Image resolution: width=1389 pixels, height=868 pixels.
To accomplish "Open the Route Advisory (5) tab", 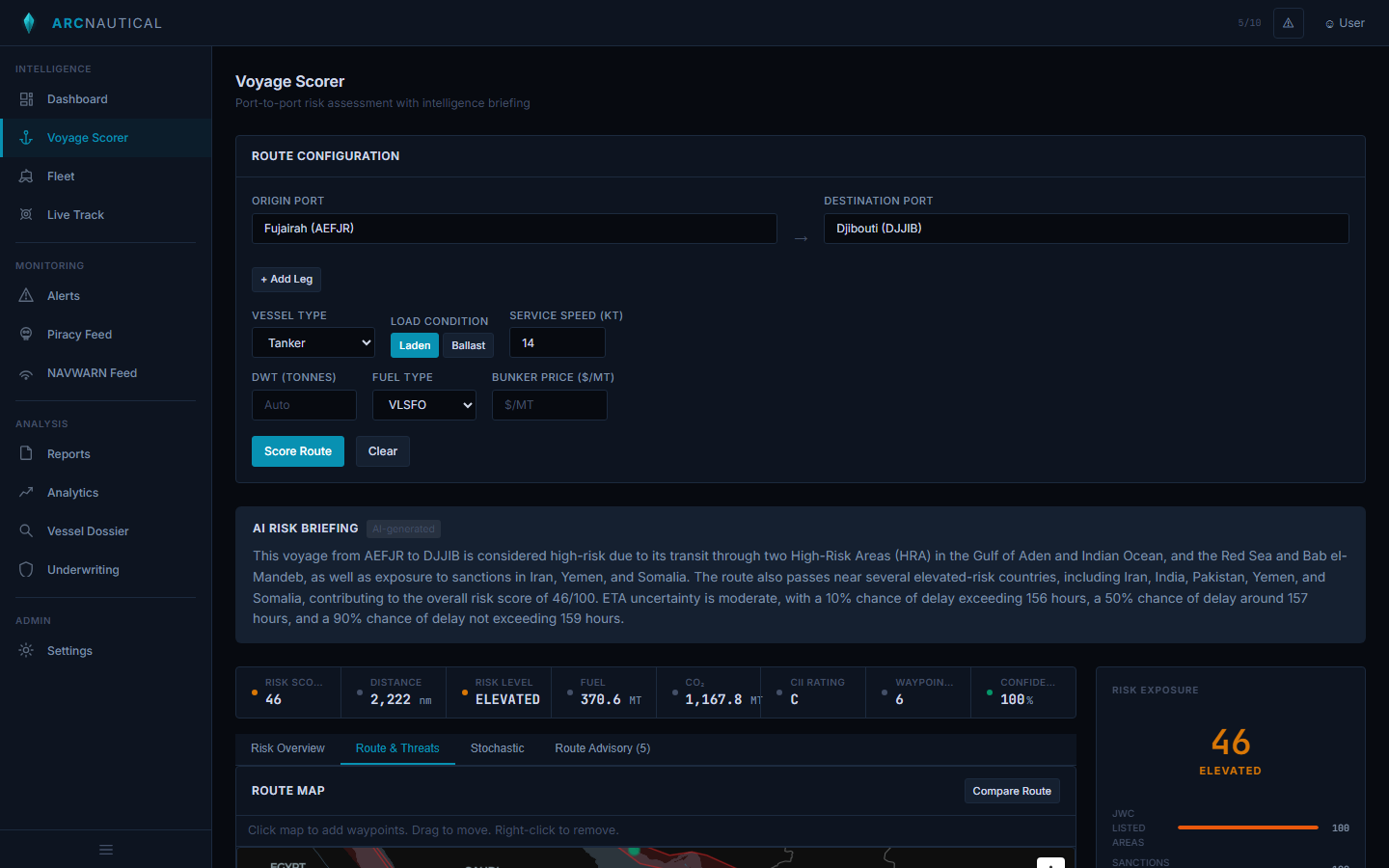I will point(602,748).
